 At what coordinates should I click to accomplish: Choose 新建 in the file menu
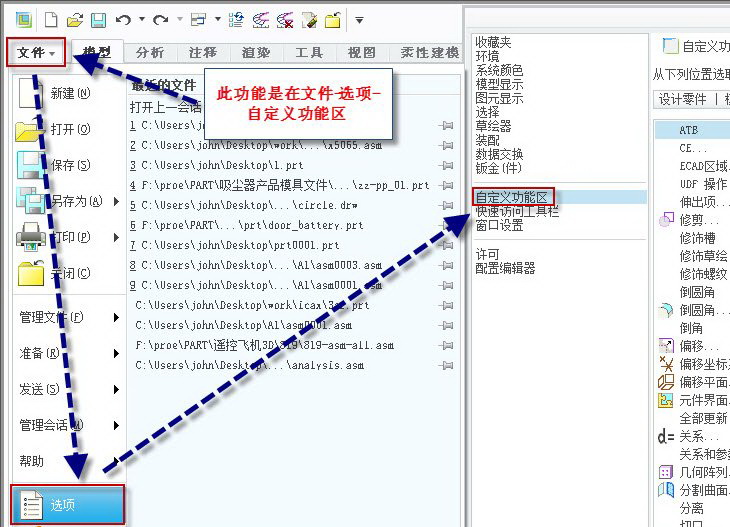(x=69, y=93)
